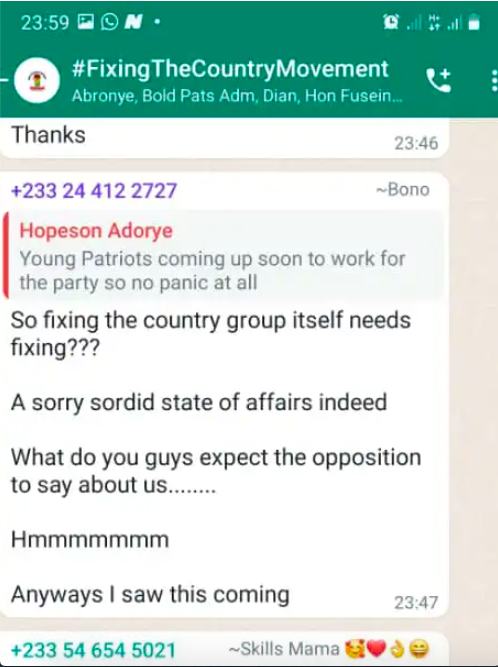Tap the "Anyways I saw this coming" text
Image resolution: width=498 pixels, height=667 pixels.
pyautogui.click(x=150, y=594)
